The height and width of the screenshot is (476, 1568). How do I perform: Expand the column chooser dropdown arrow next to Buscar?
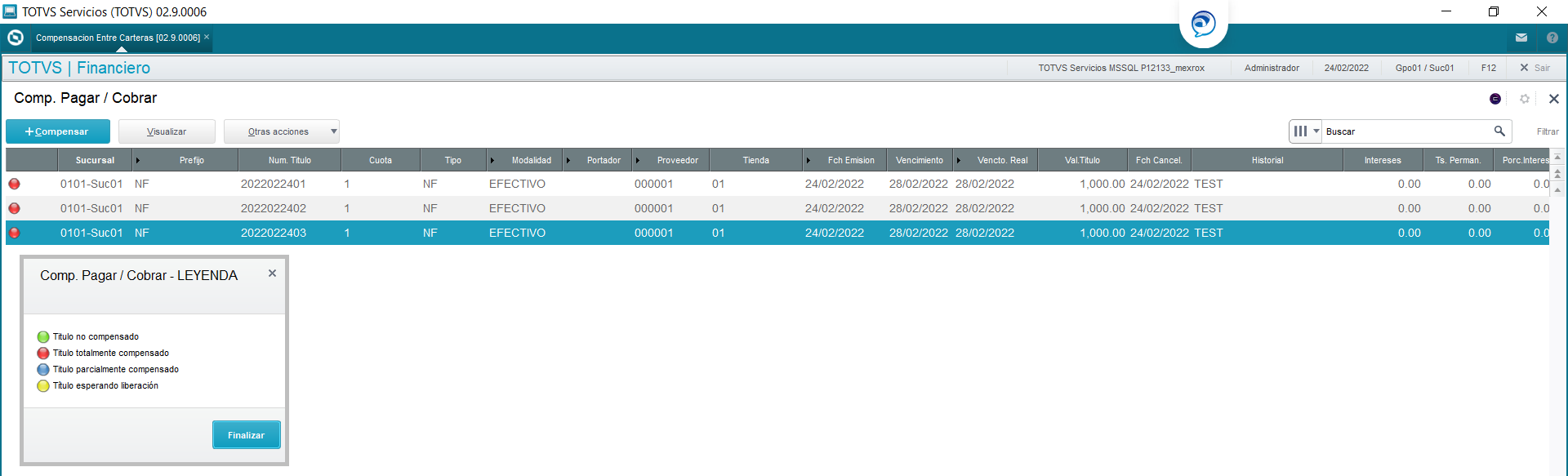[x=1316, y=131]
